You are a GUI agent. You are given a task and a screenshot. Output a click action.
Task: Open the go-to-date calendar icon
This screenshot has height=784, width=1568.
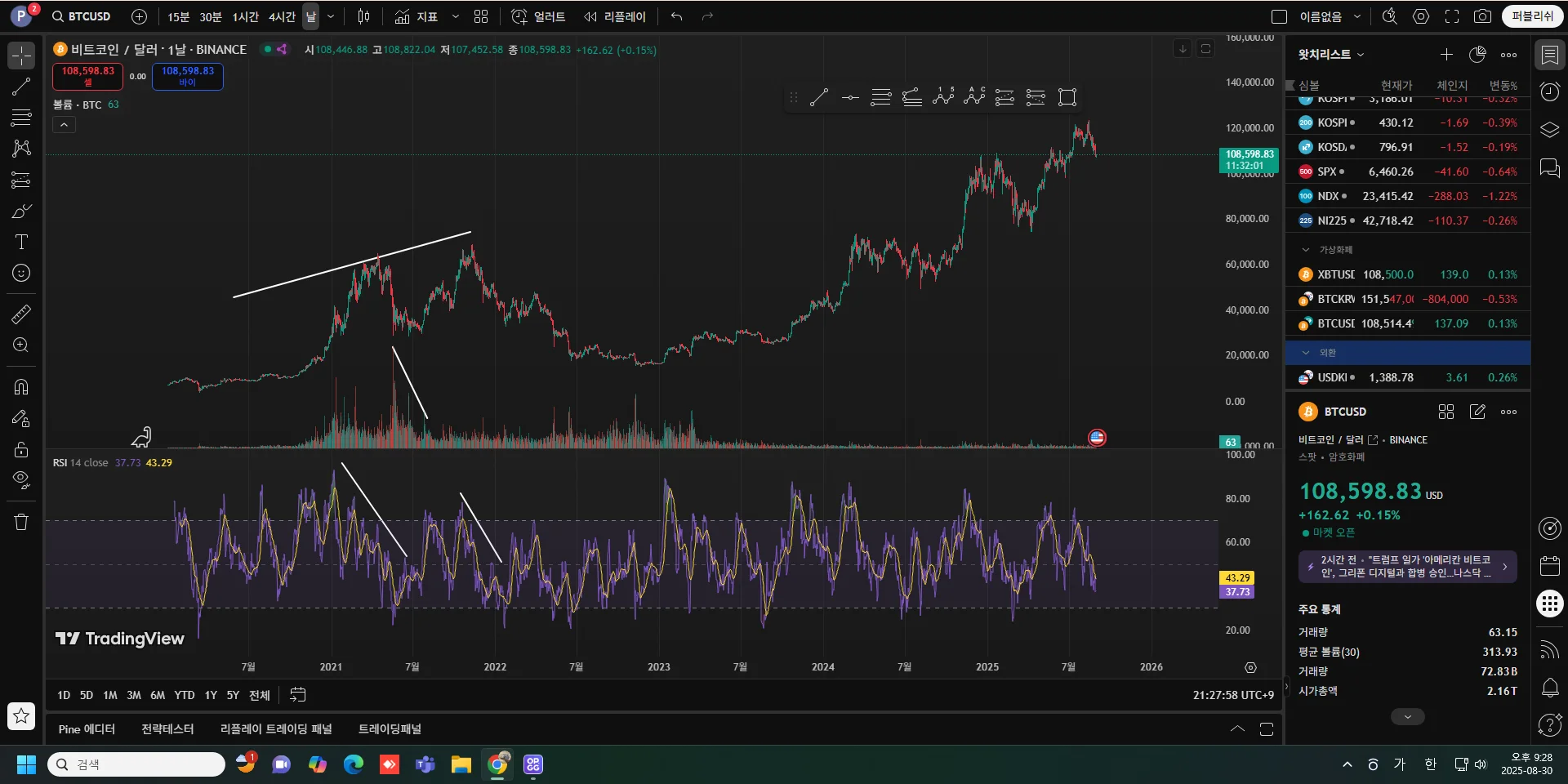pyautogui.click(x=298, y=695)
